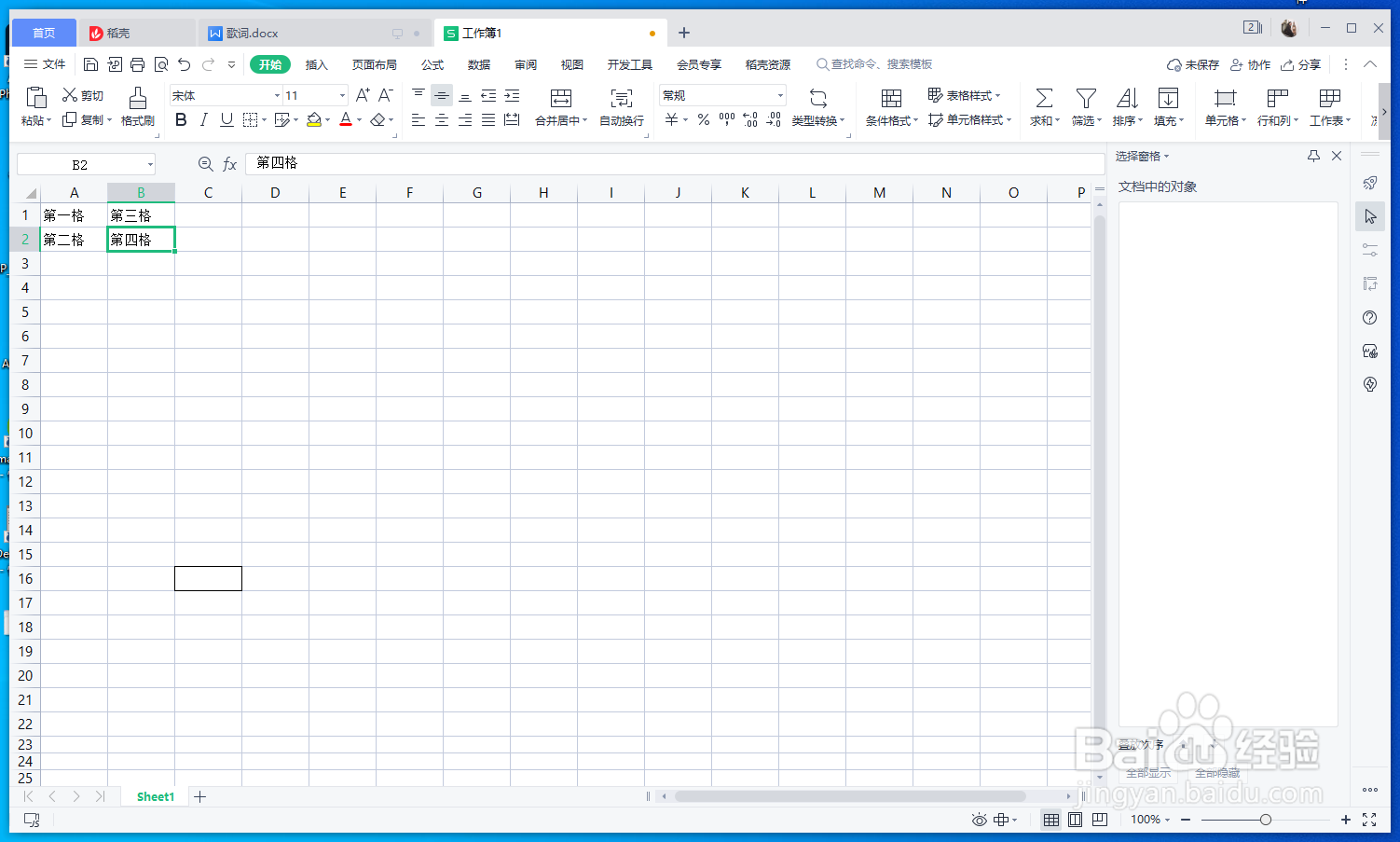
Task: Add a new sheet with plus button
Action: tap(199, 796)
